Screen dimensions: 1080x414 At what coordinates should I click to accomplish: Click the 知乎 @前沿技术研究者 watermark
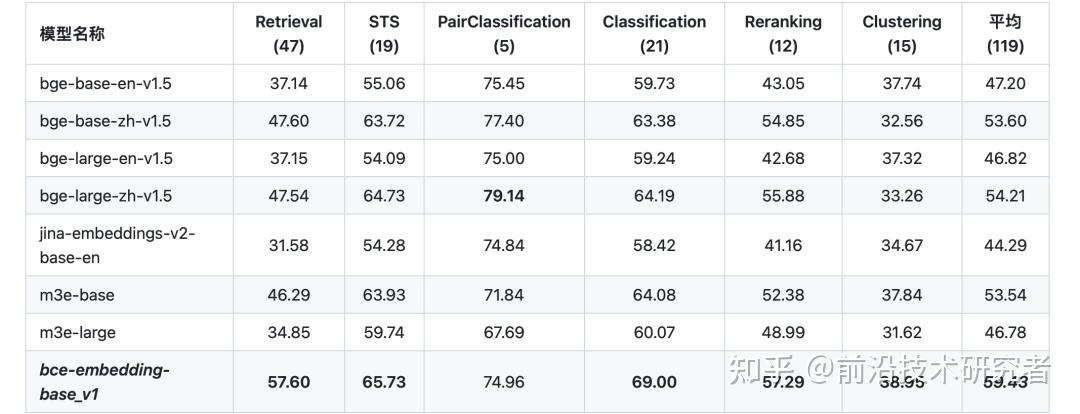pyautogui.click(x=890, y=371)
